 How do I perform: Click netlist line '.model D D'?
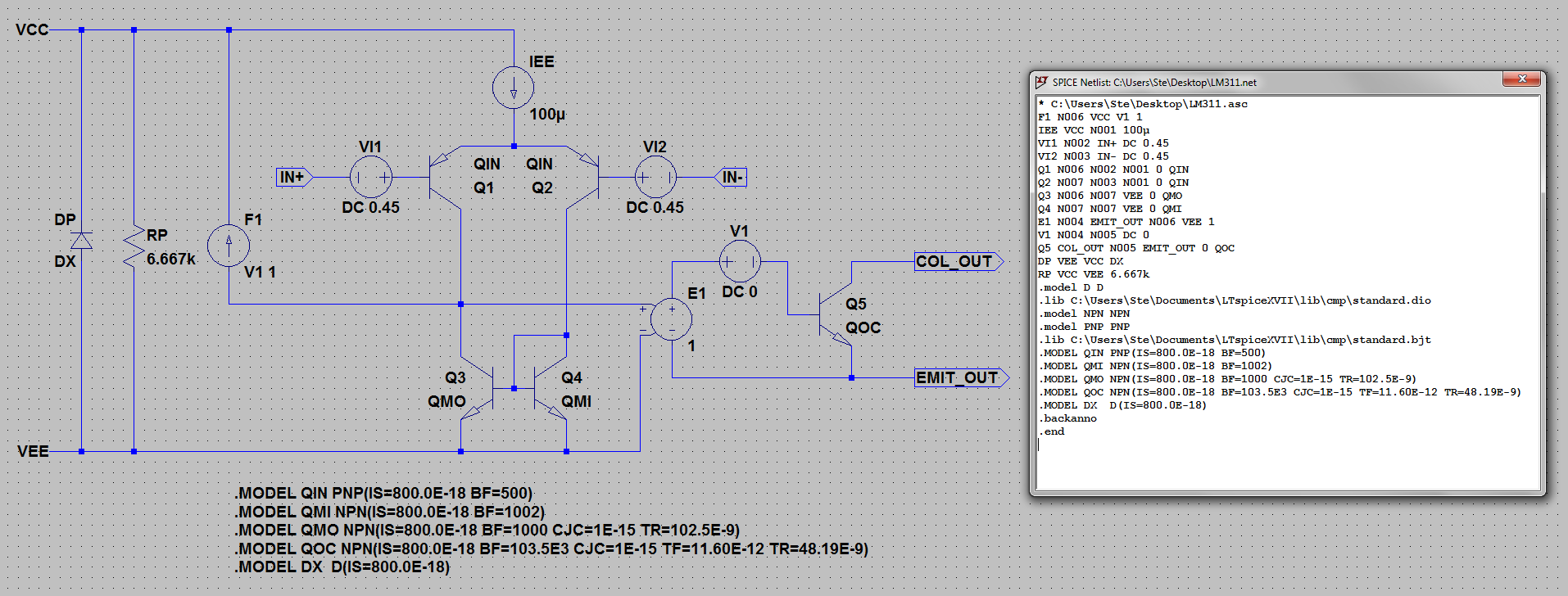[x=1072, y=287]
